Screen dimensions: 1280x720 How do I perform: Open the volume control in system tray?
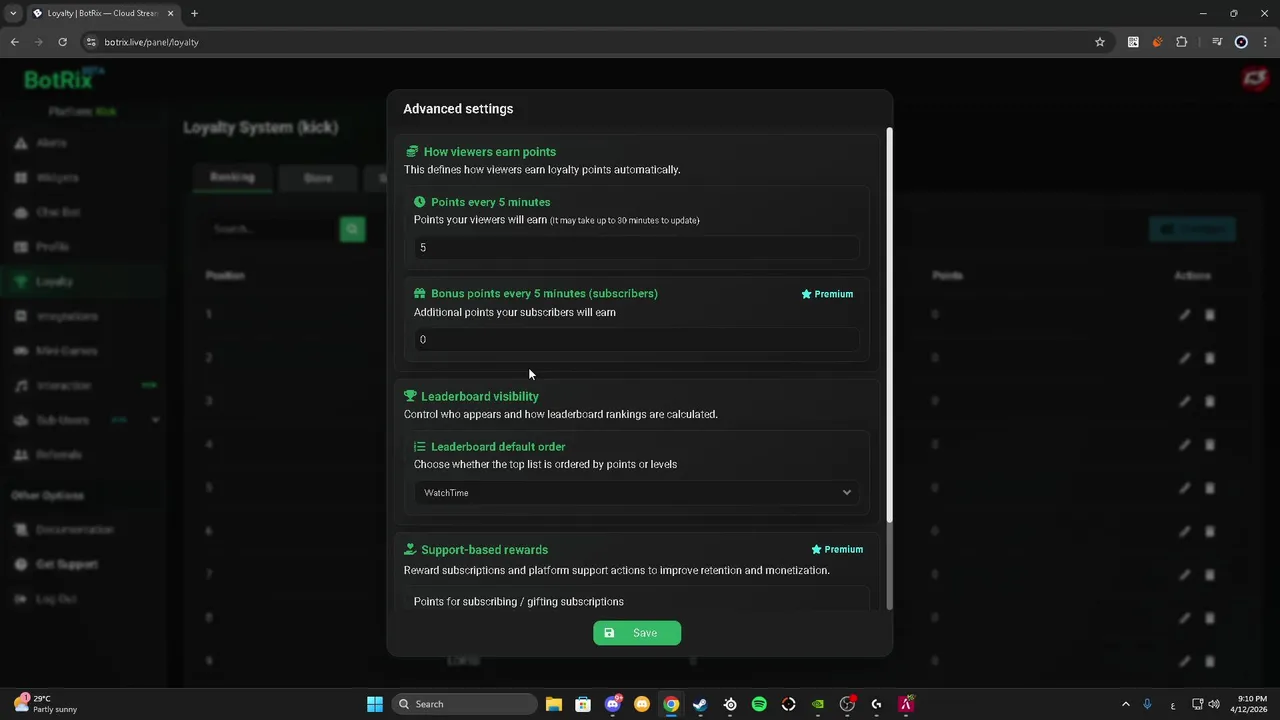coord(1214,704)
